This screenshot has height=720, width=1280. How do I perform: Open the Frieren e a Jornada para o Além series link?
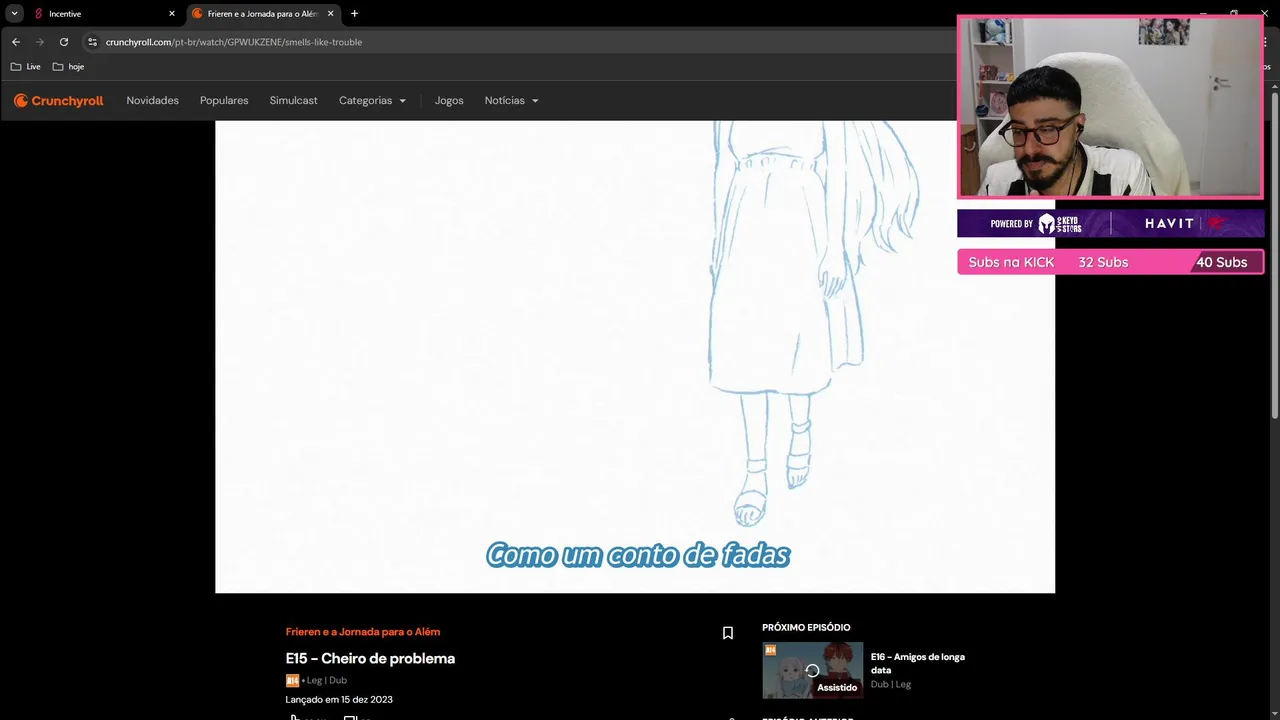tap(363, 632)
